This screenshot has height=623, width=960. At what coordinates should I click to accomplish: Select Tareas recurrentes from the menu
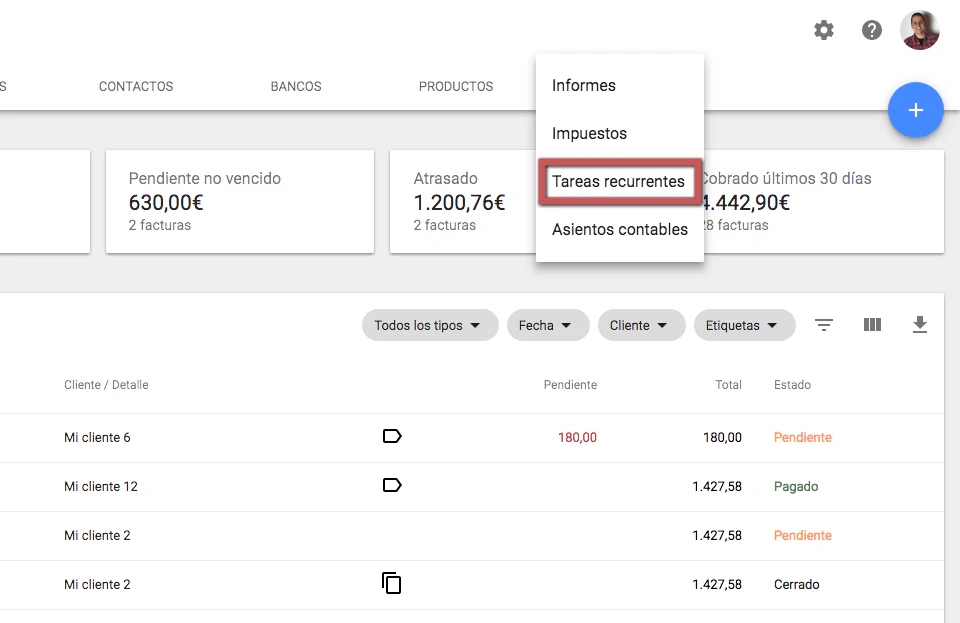click(x=618, y=181)
